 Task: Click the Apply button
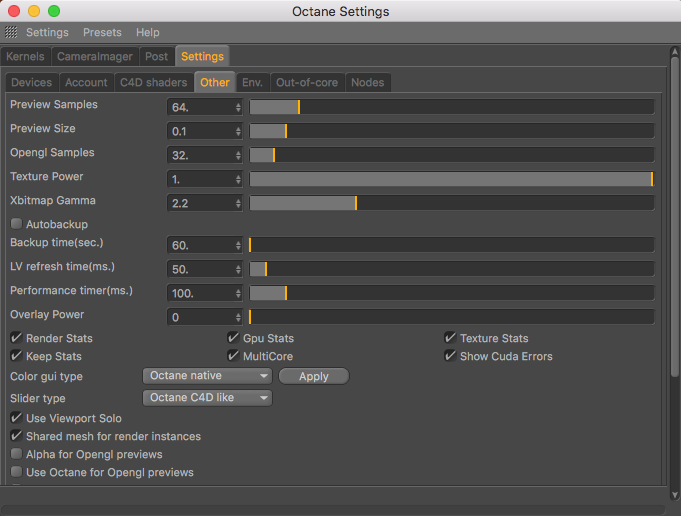click(313, 376)
